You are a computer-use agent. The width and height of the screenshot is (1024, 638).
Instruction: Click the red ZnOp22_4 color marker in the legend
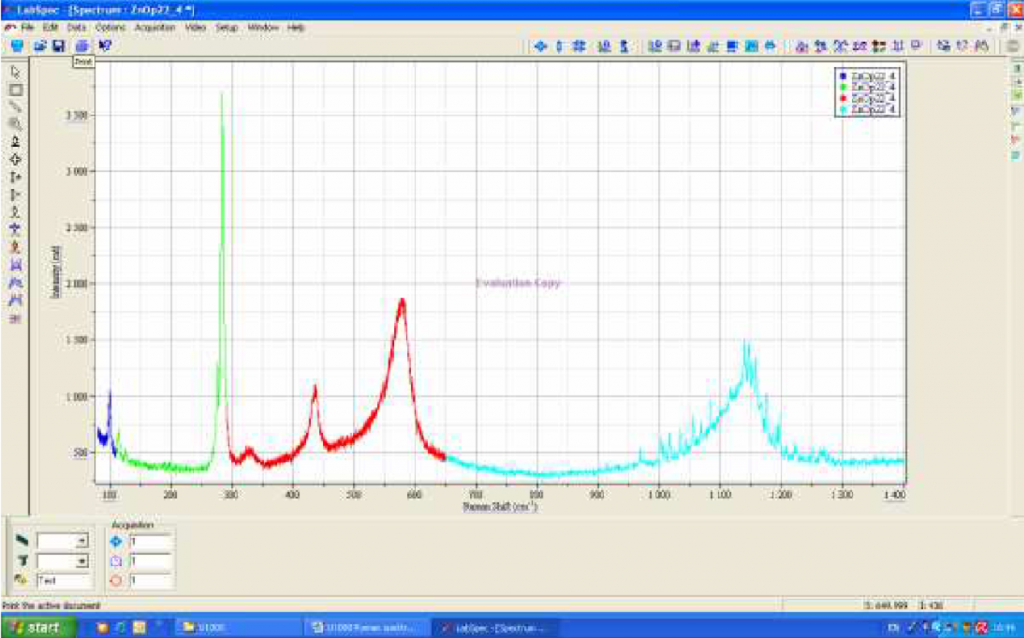(x=844, y=98)
